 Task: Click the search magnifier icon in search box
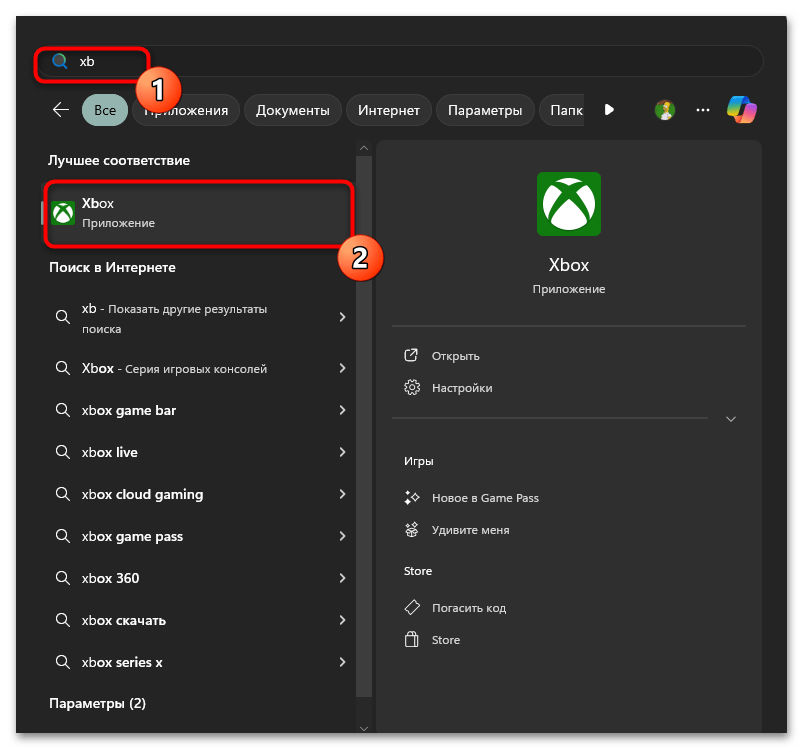pos(60,61)
